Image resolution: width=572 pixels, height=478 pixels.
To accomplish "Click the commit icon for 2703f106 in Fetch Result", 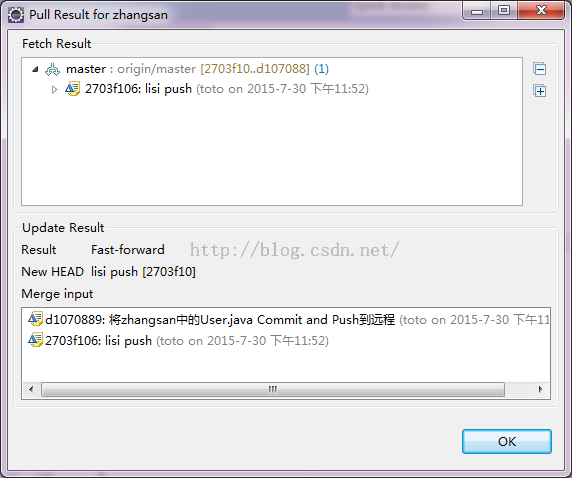I will pyautogui.click(x=72, y=89).
